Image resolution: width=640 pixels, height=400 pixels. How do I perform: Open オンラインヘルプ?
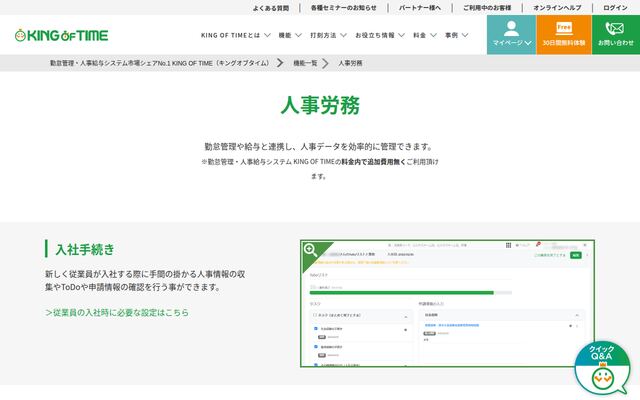pos(557,8)
